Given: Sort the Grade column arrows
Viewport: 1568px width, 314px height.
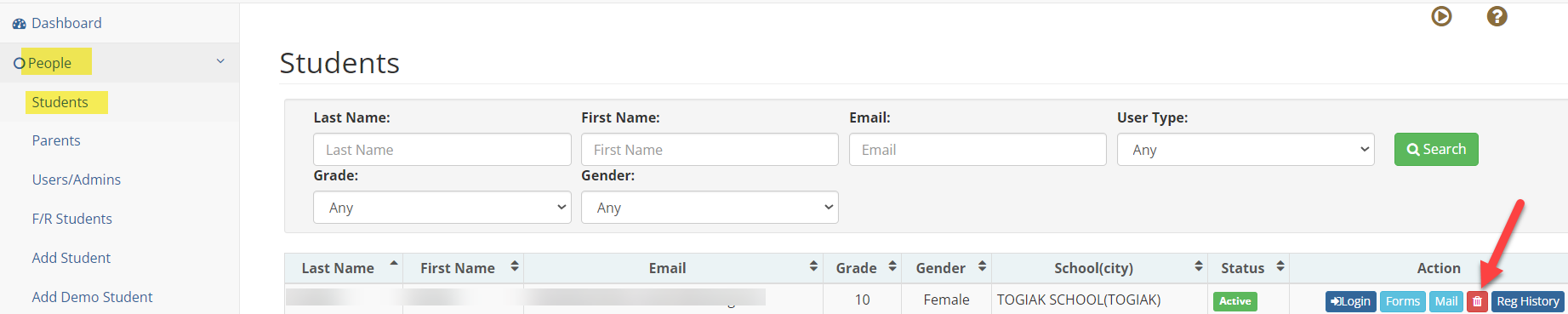Looking at the screenshot, I should tap(892, 267).
